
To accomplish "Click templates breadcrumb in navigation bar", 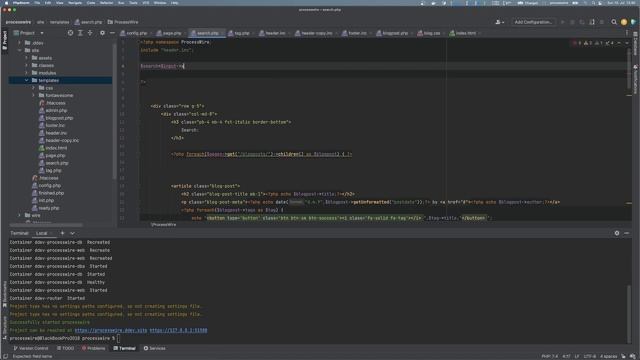I will [60, 22].
